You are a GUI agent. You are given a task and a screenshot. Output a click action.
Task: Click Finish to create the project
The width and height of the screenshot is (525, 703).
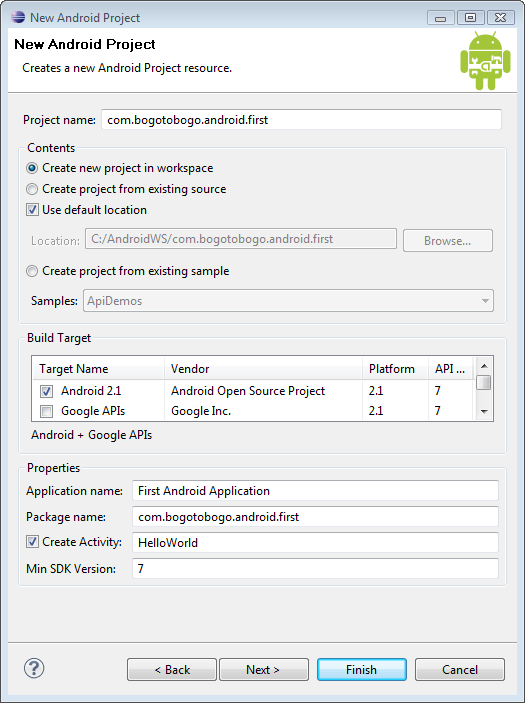coord(362,669)
